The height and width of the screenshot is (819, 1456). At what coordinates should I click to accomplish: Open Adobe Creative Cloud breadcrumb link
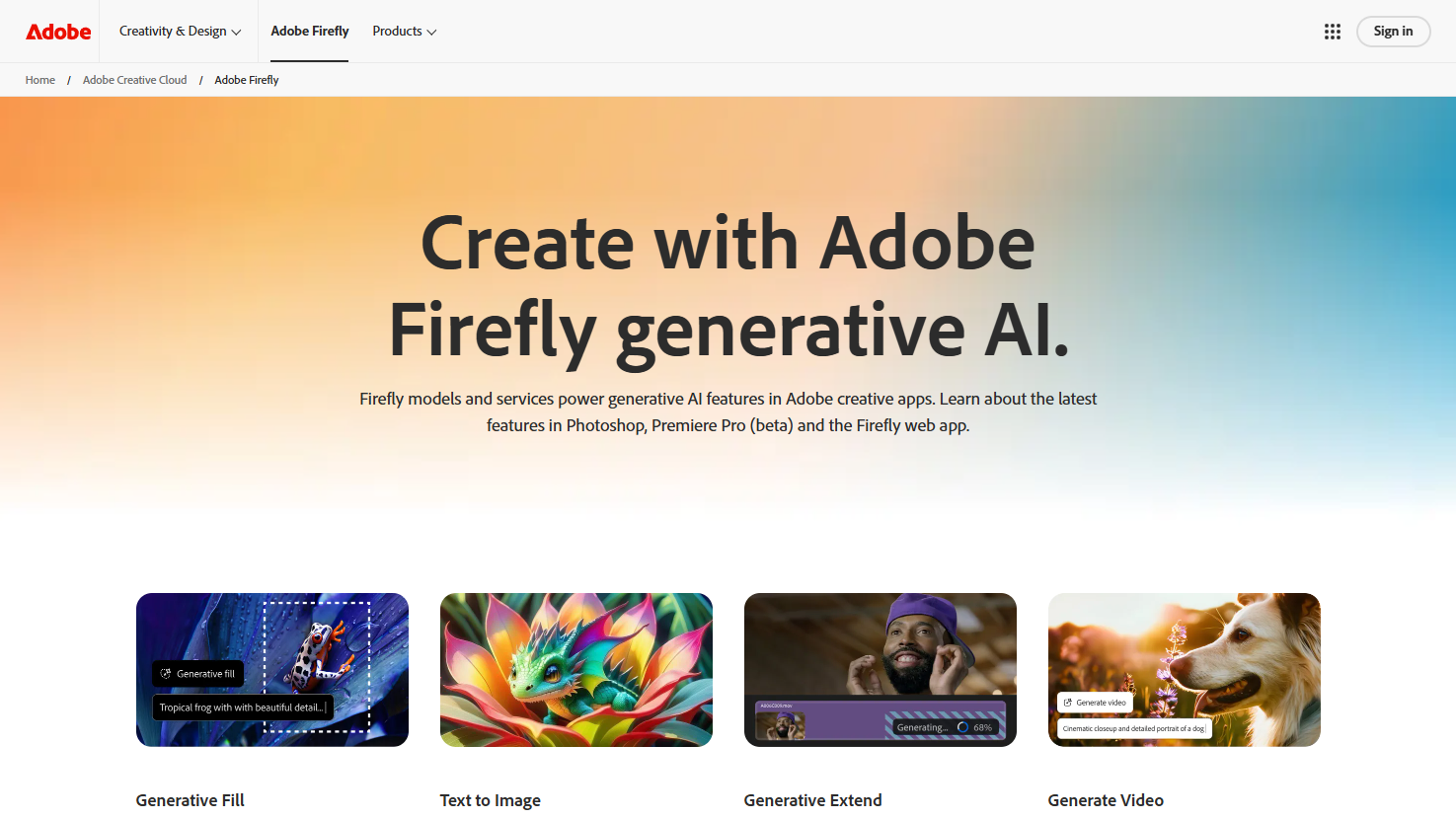(x=134, y=80)
